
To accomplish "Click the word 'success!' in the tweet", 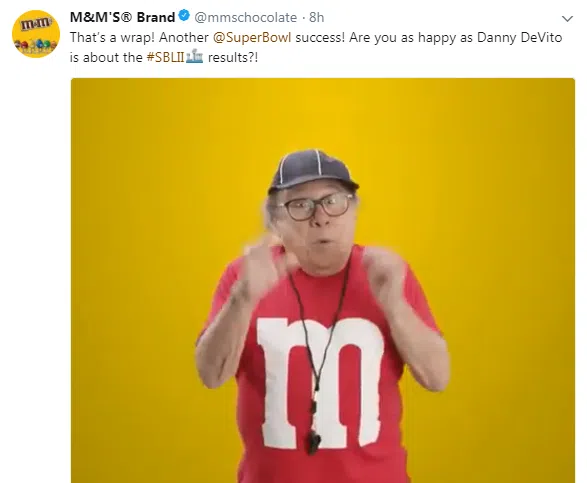I will tap(320, 37).
